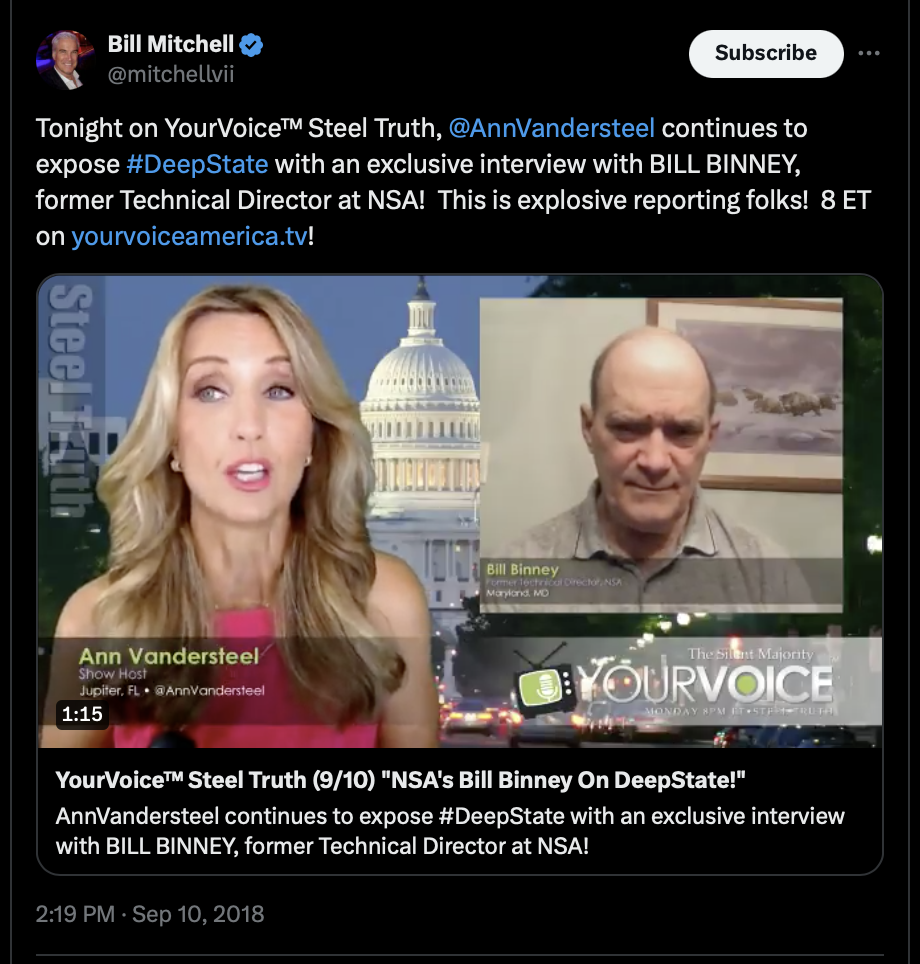
Task: Open the #DeepState hashtag link
Action: pyautogui.click(x=197, y=164)
